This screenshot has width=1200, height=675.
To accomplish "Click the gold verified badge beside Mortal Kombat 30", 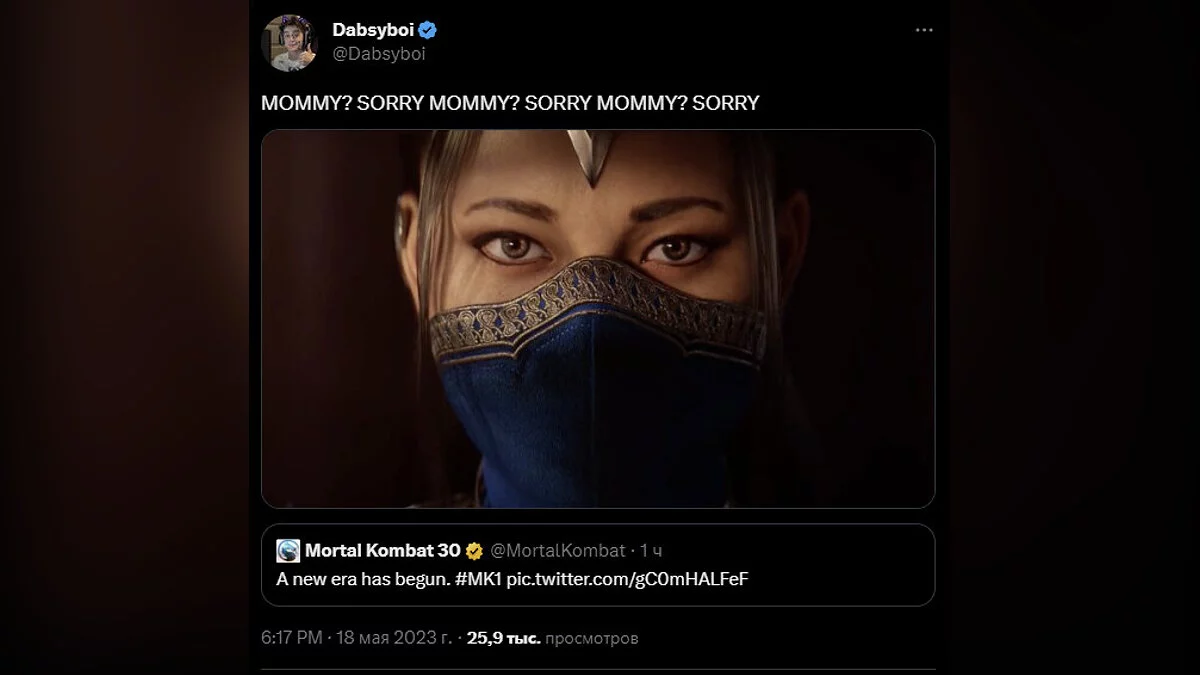I will (474, 551).
